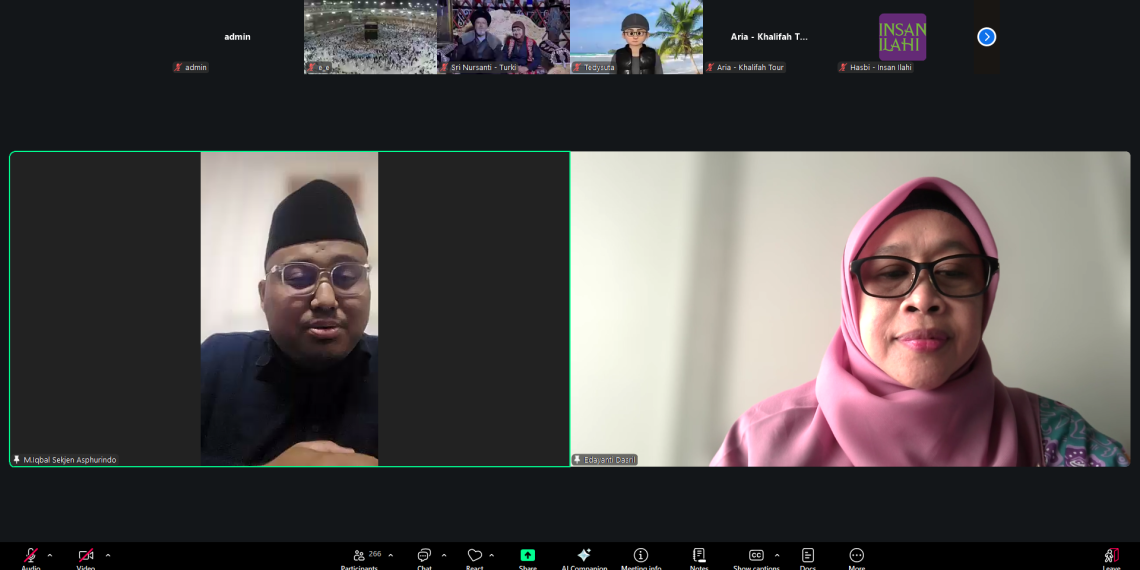
Task: Select the Tedysuta avatar thumbnail
Action: click(x=636, y=36)
